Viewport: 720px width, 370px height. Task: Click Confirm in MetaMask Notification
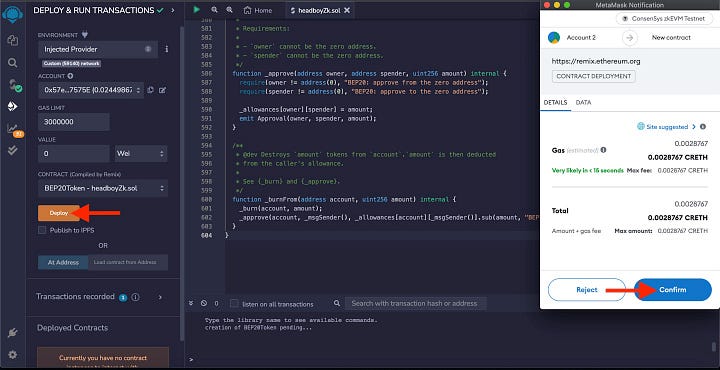673,290
